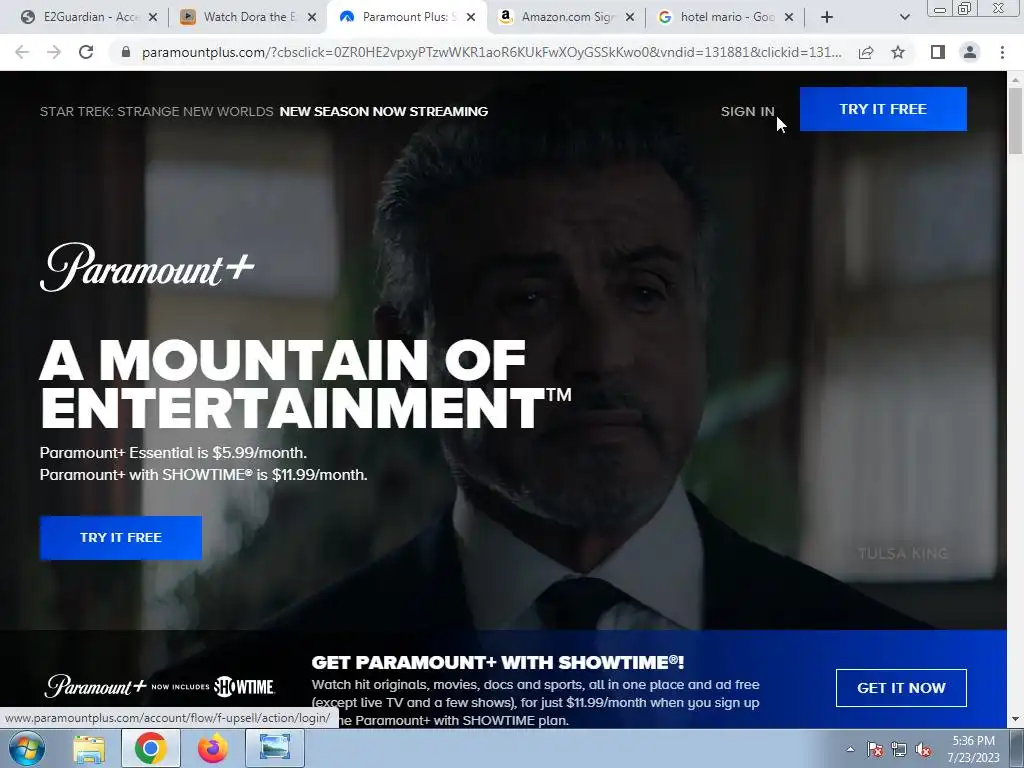Click the scrollbar down arrow
This screenshot has width=1024, height=768.
point(1015,720)
